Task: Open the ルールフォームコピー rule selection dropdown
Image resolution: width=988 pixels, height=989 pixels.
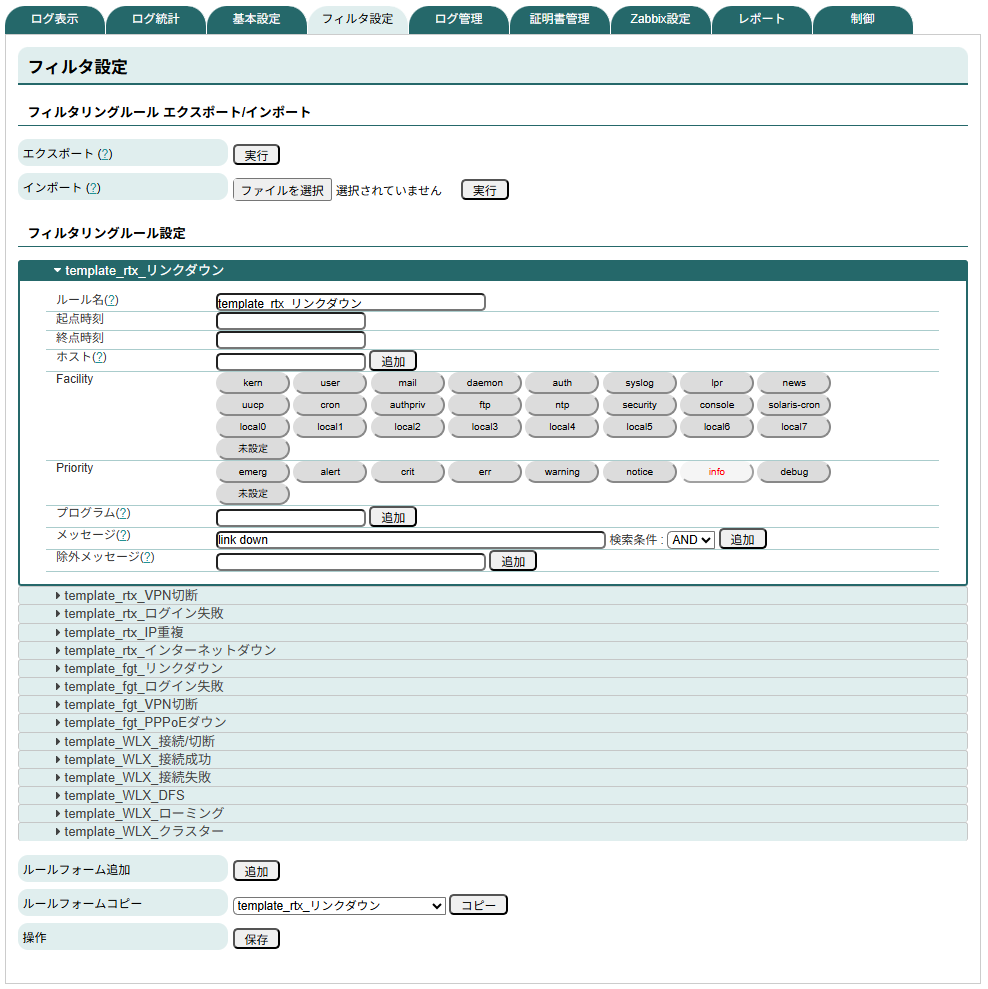Action: click(340, 905)
